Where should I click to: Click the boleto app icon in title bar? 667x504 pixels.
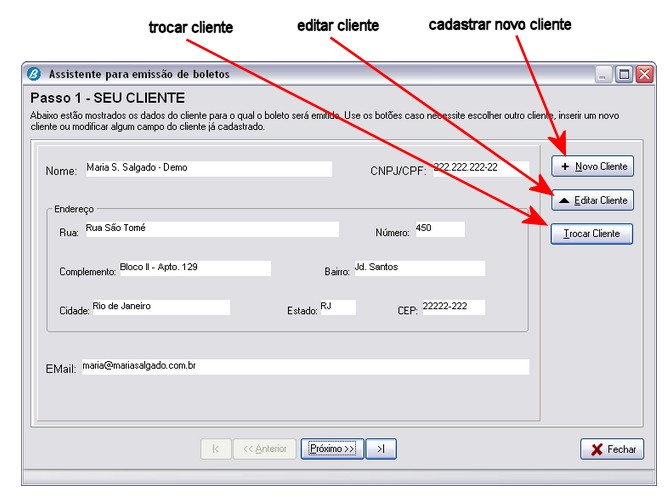[x=33, y=74]
